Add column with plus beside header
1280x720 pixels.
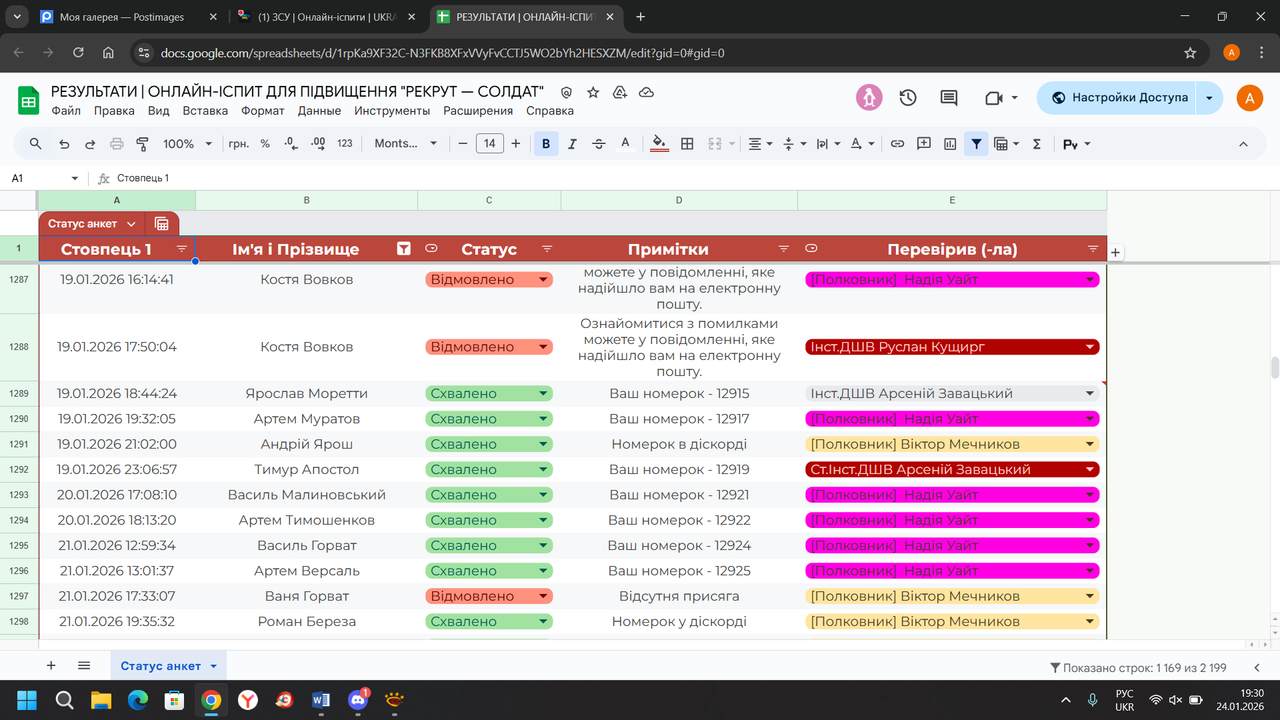tap(1116, 253)
